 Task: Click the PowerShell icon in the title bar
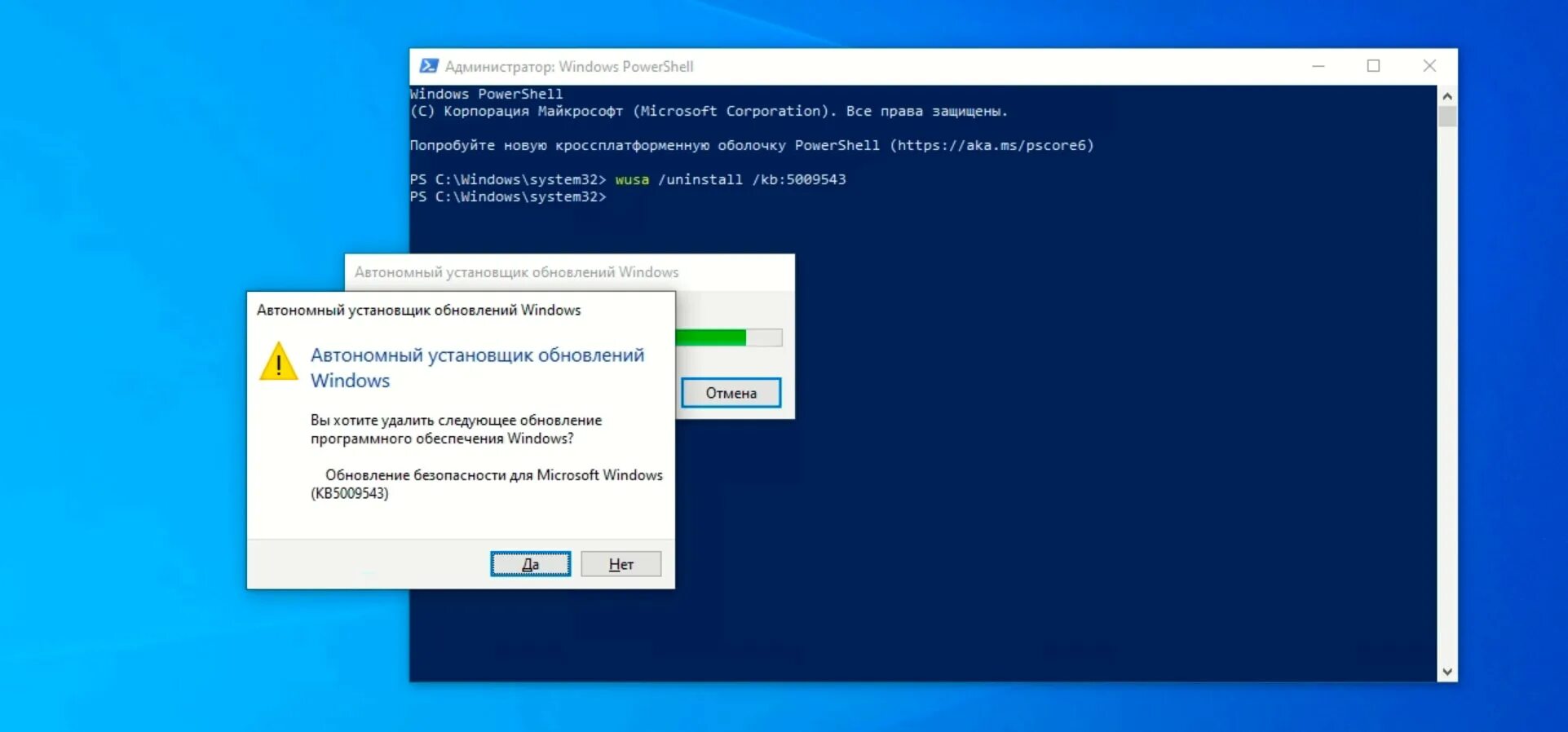(428, 66)
